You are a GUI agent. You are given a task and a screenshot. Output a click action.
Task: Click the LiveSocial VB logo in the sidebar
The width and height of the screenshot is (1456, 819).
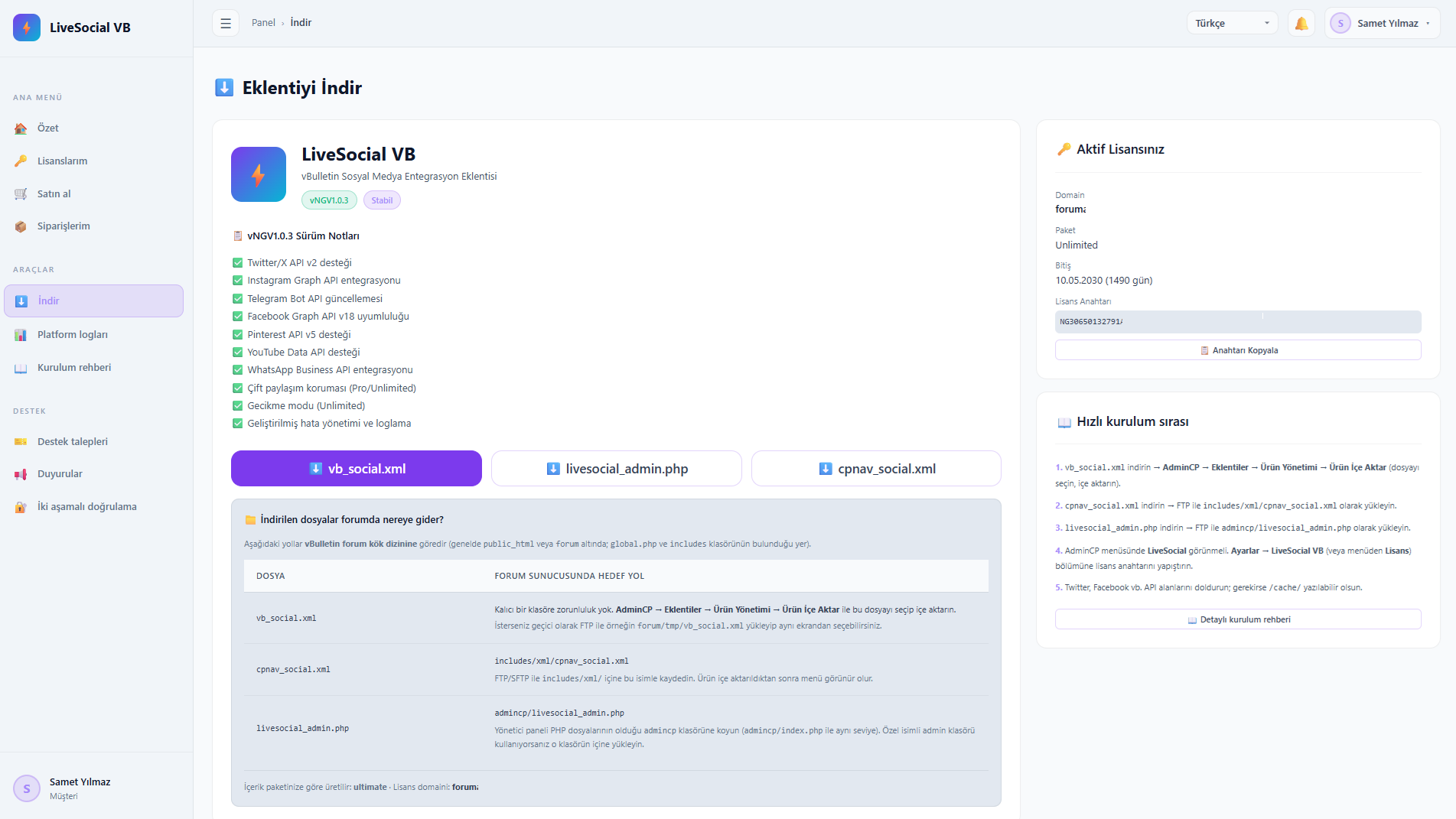coord(27,28)
